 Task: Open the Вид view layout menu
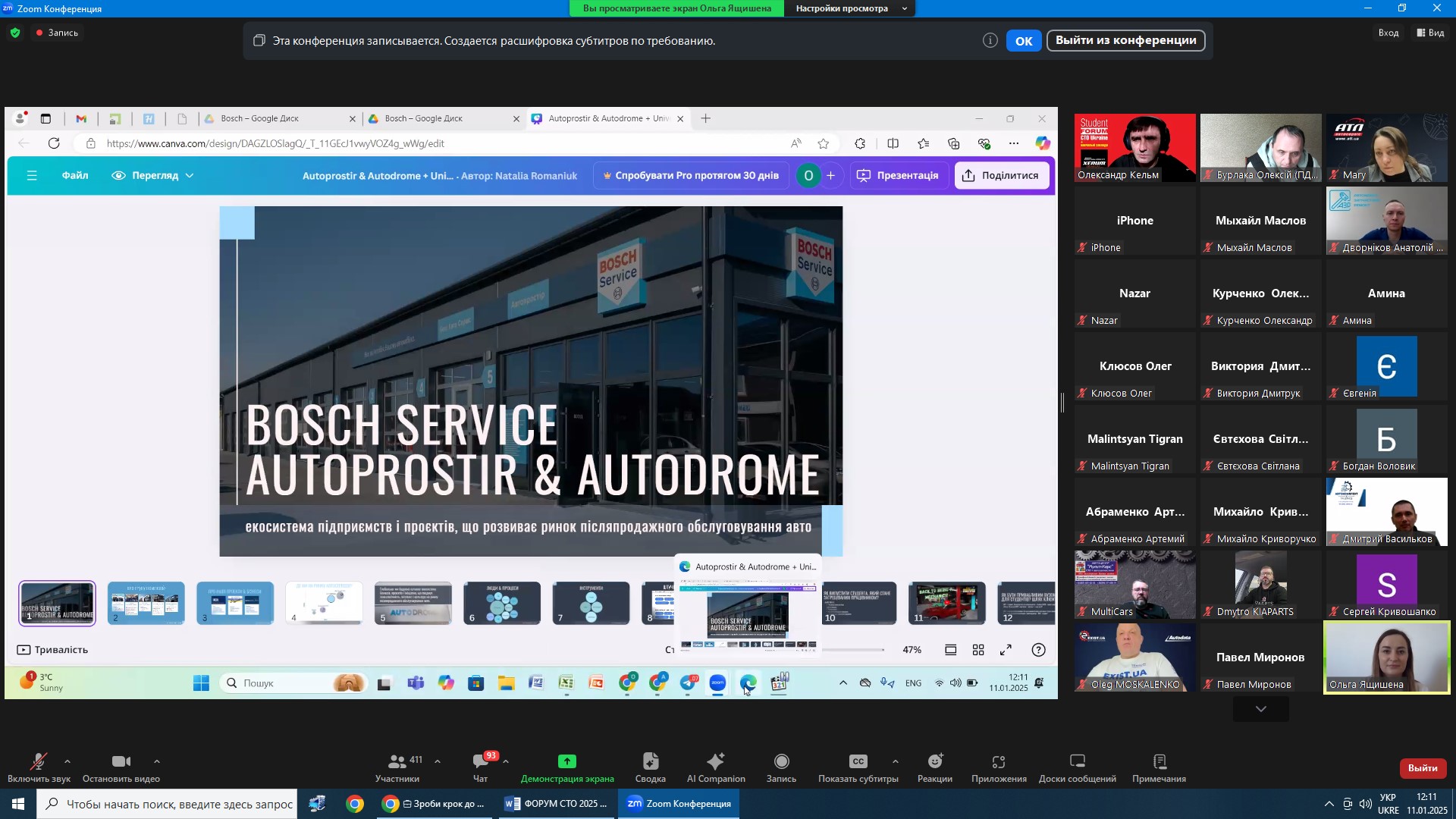click(x=1431, y=33)
